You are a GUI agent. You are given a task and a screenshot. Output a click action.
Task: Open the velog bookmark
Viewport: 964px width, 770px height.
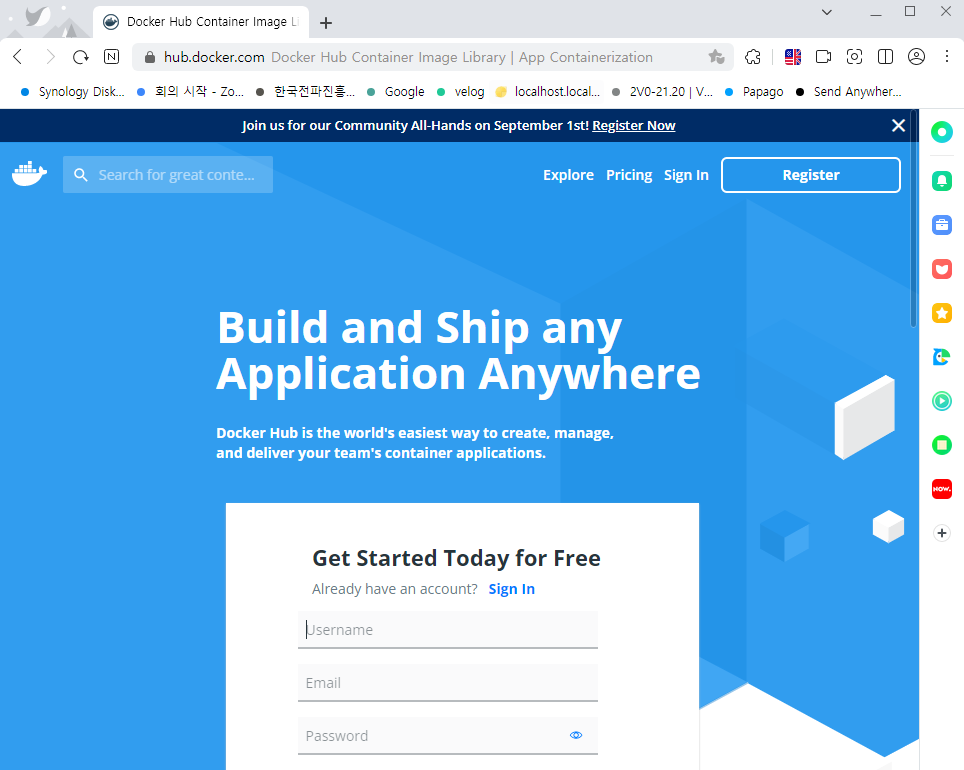coord(460,92)
